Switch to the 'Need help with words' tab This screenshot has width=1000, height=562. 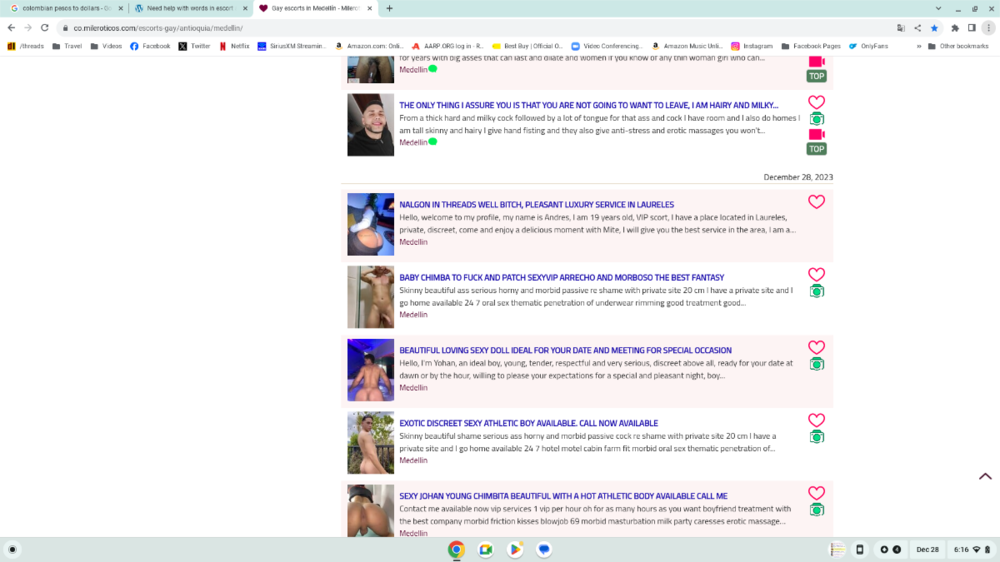click(189, 8)
